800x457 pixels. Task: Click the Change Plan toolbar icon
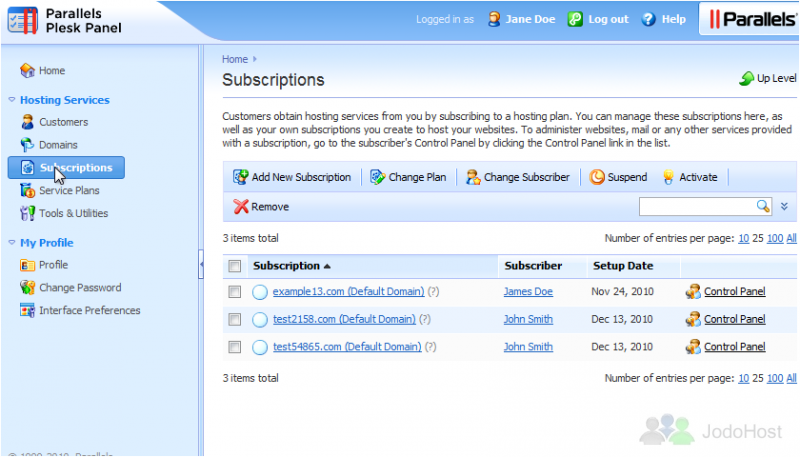pyautogui.click(x=378, y=177)
